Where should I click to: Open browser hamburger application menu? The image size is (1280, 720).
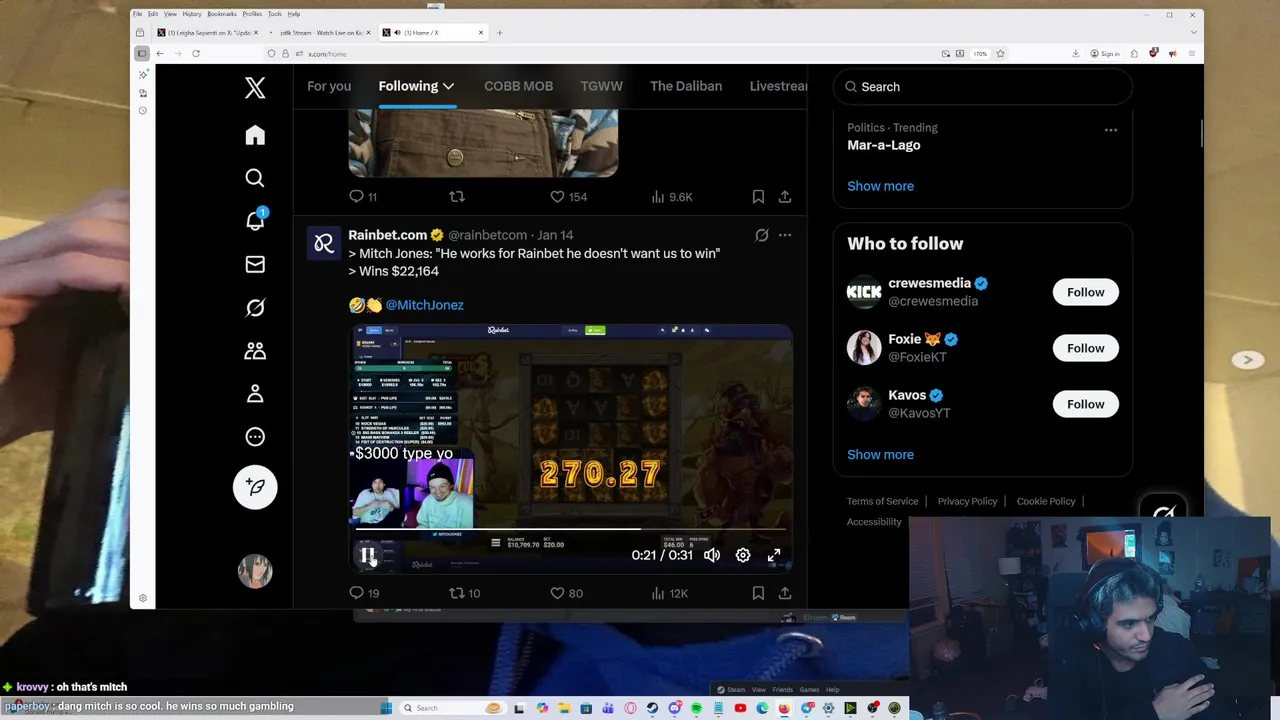(x=1191, y=53)
